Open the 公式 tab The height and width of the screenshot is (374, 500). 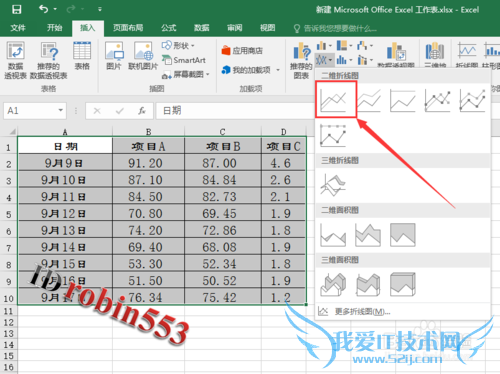point(169,28)
